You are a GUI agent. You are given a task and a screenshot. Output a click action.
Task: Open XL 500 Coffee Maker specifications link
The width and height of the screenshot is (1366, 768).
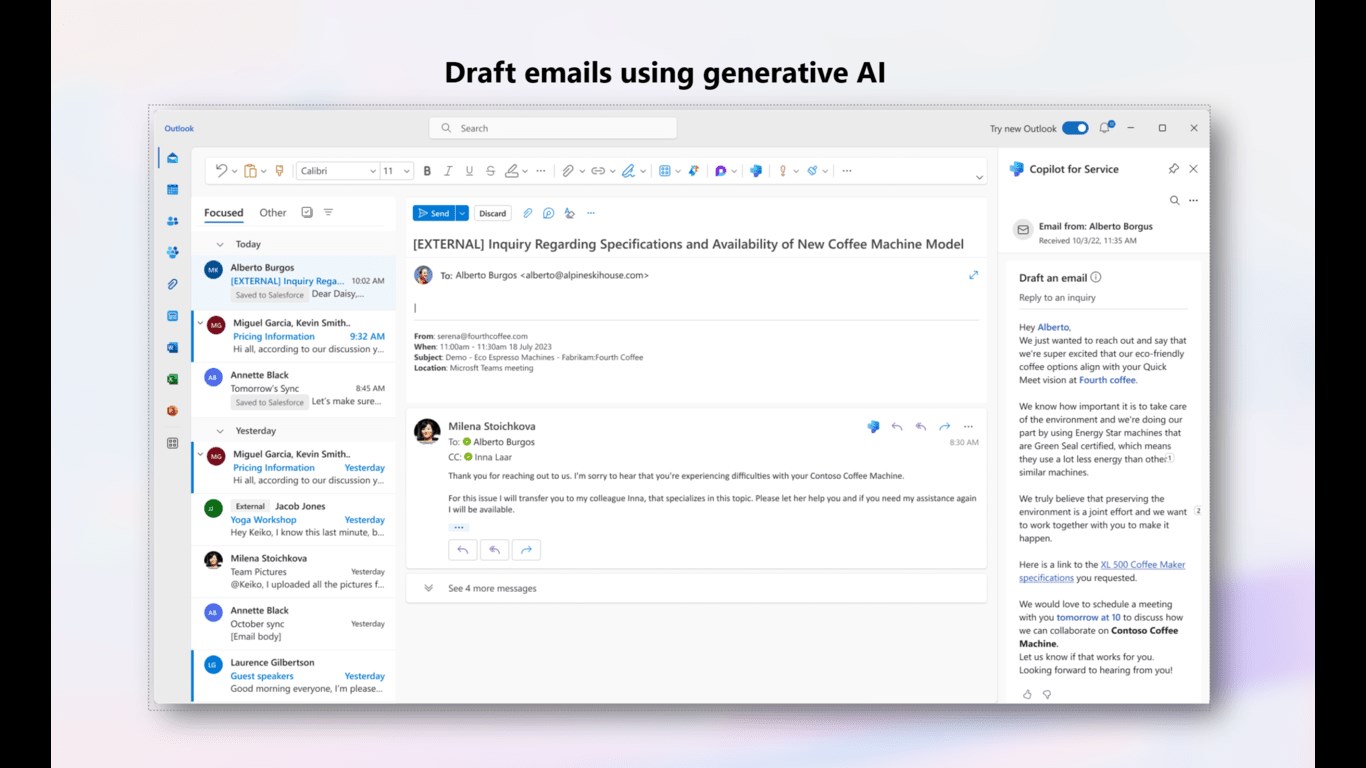[1102, 571]
